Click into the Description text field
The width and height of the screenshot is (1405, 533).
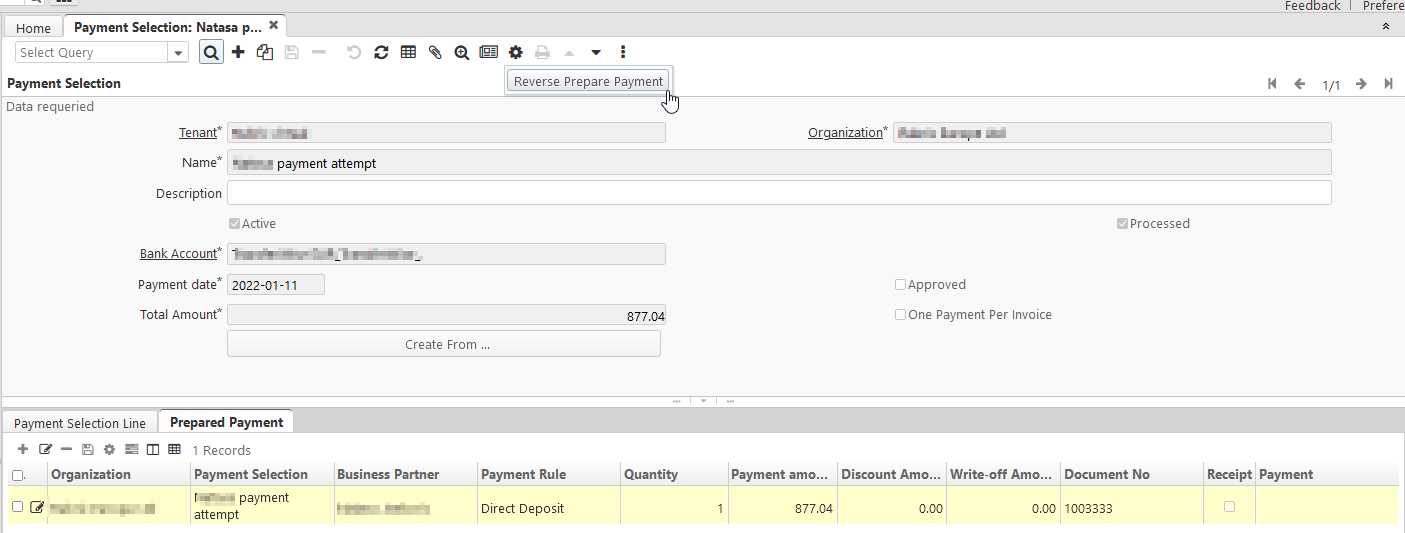tap(778, 193)
